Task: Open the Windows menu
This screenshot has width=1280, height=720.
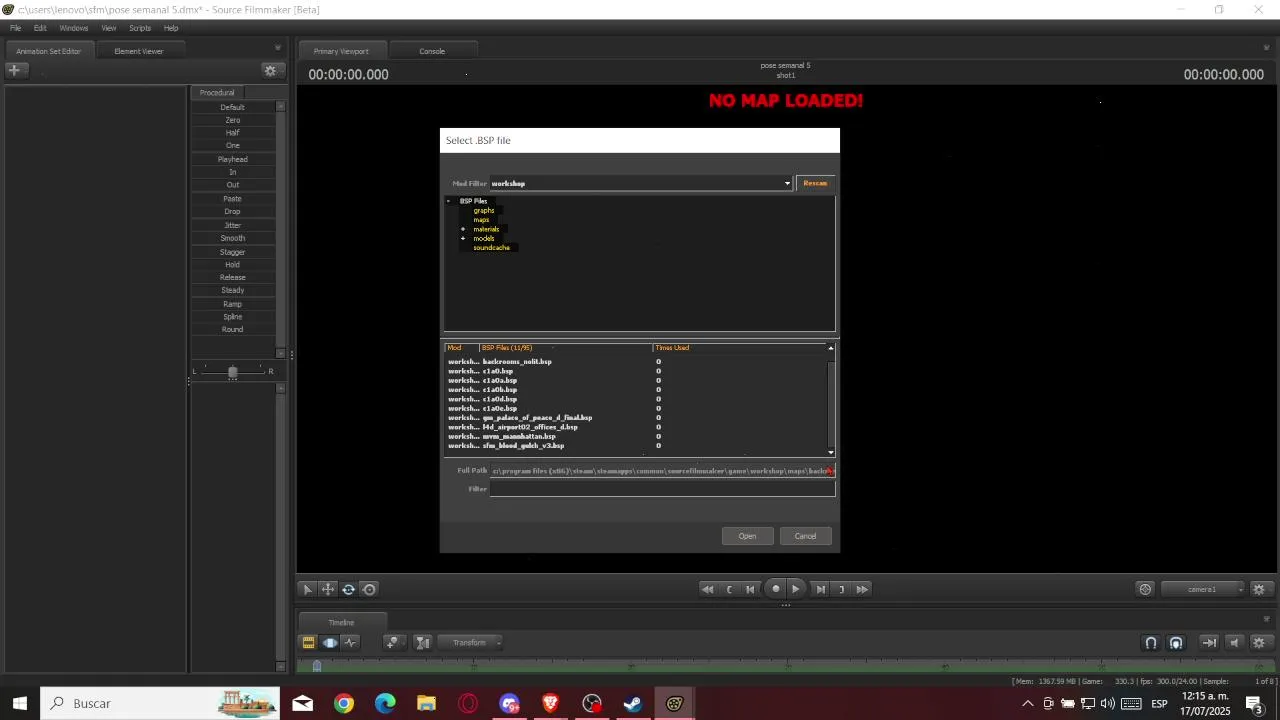Action: [x=74, y=28]
